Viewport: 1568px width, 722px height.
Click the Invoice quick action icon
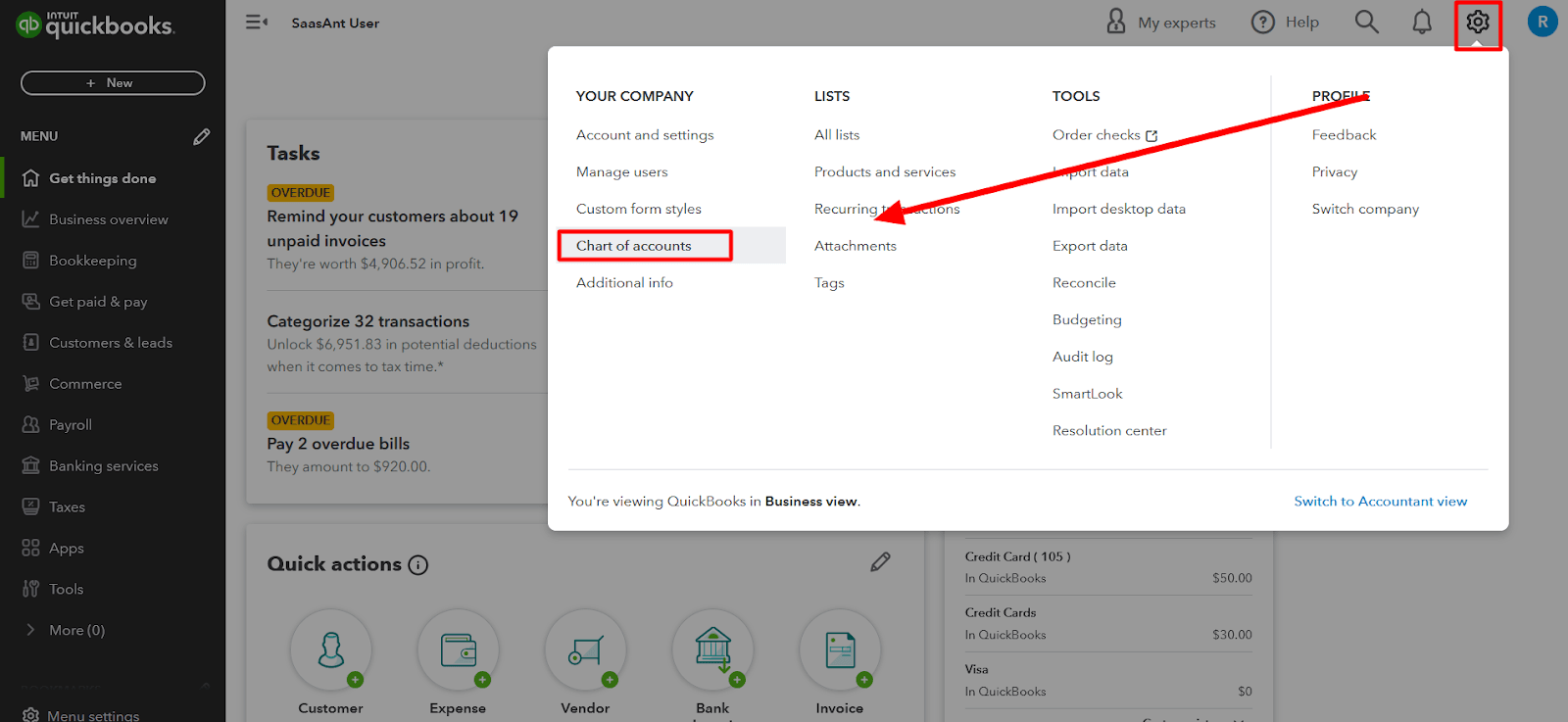[x=841, y=650]
